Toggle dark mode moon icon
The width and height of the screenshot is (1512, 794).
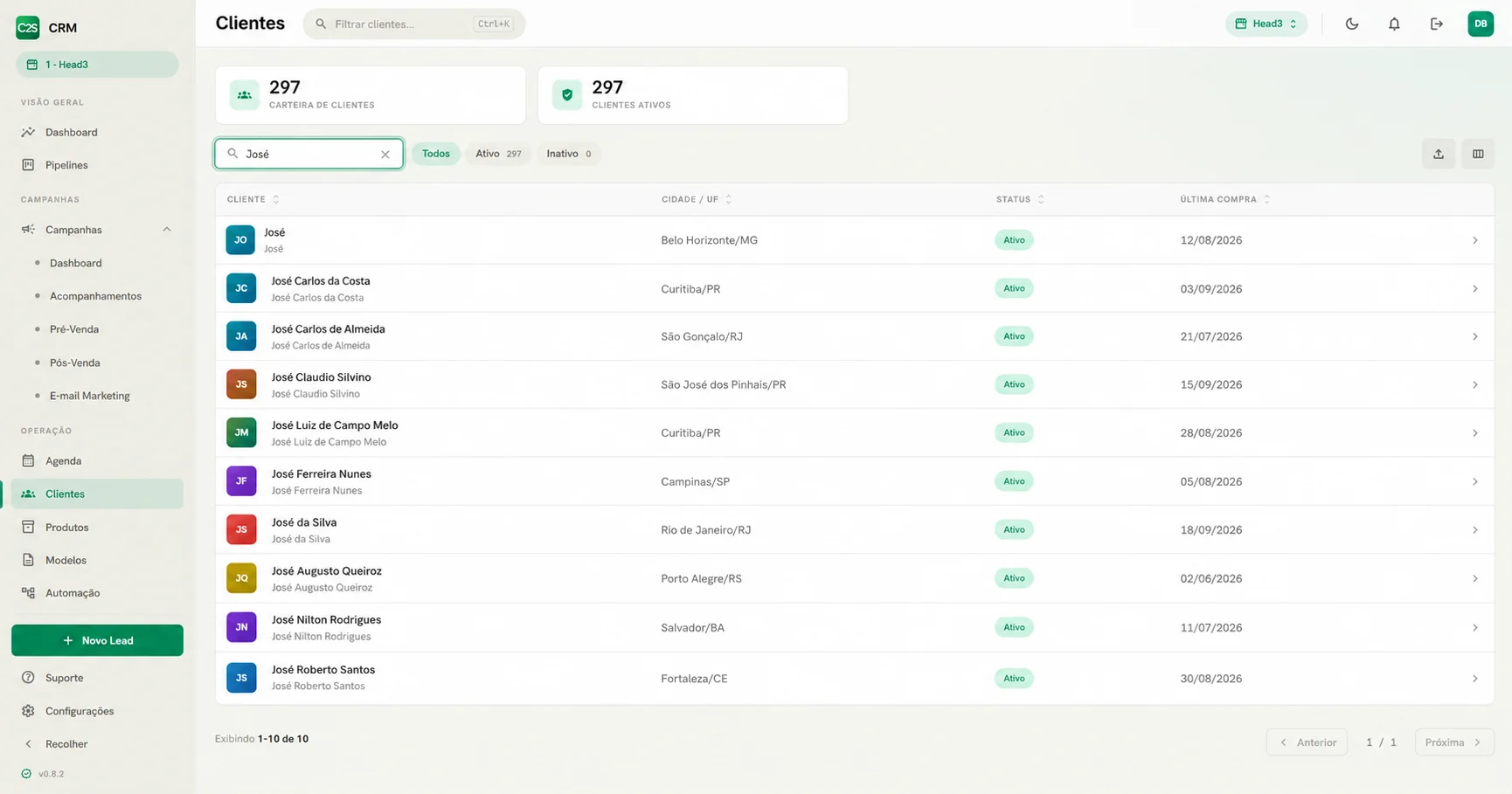(x=1352, y=24)
